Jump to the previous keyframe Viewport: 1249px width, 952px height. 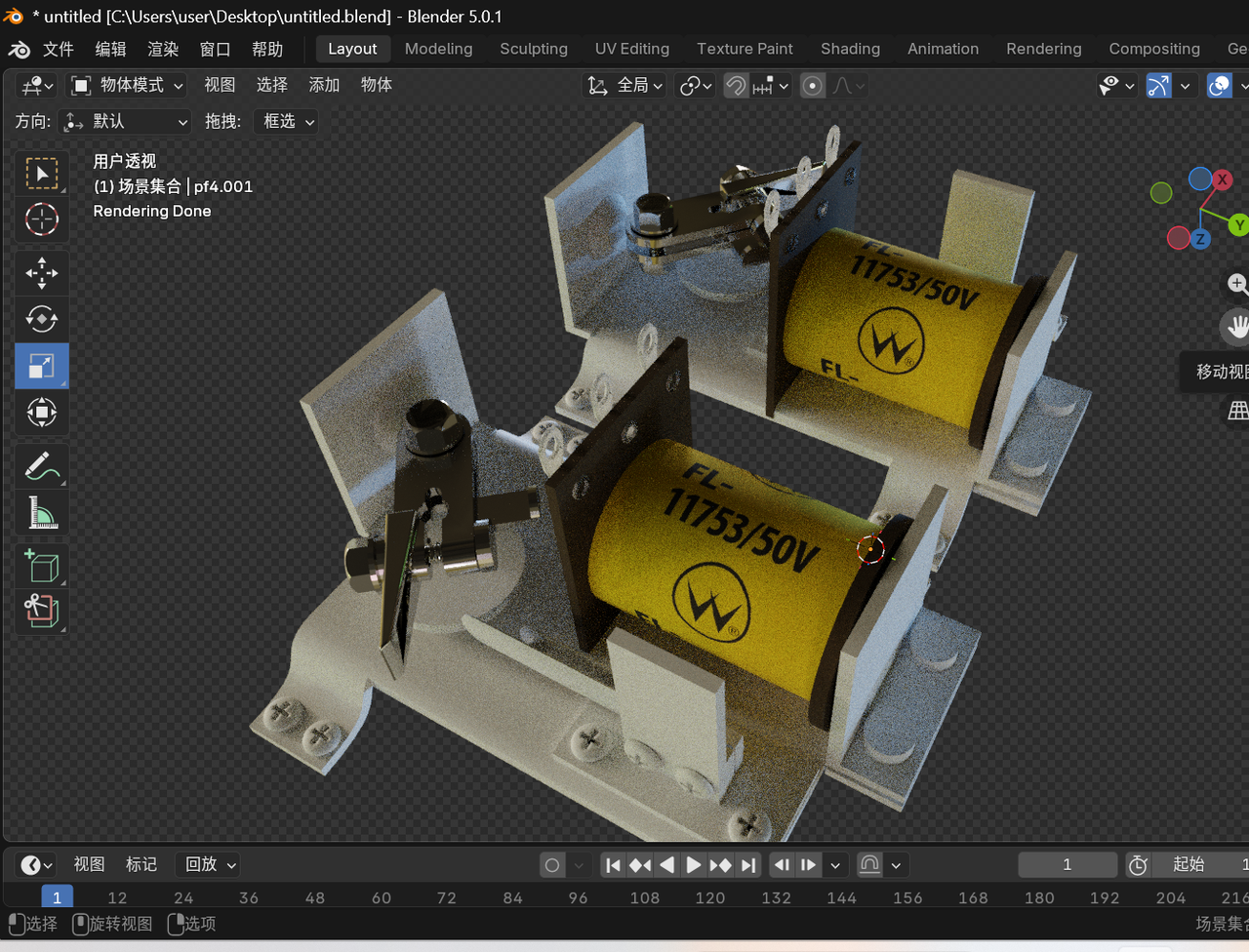[x=640, y=865]
